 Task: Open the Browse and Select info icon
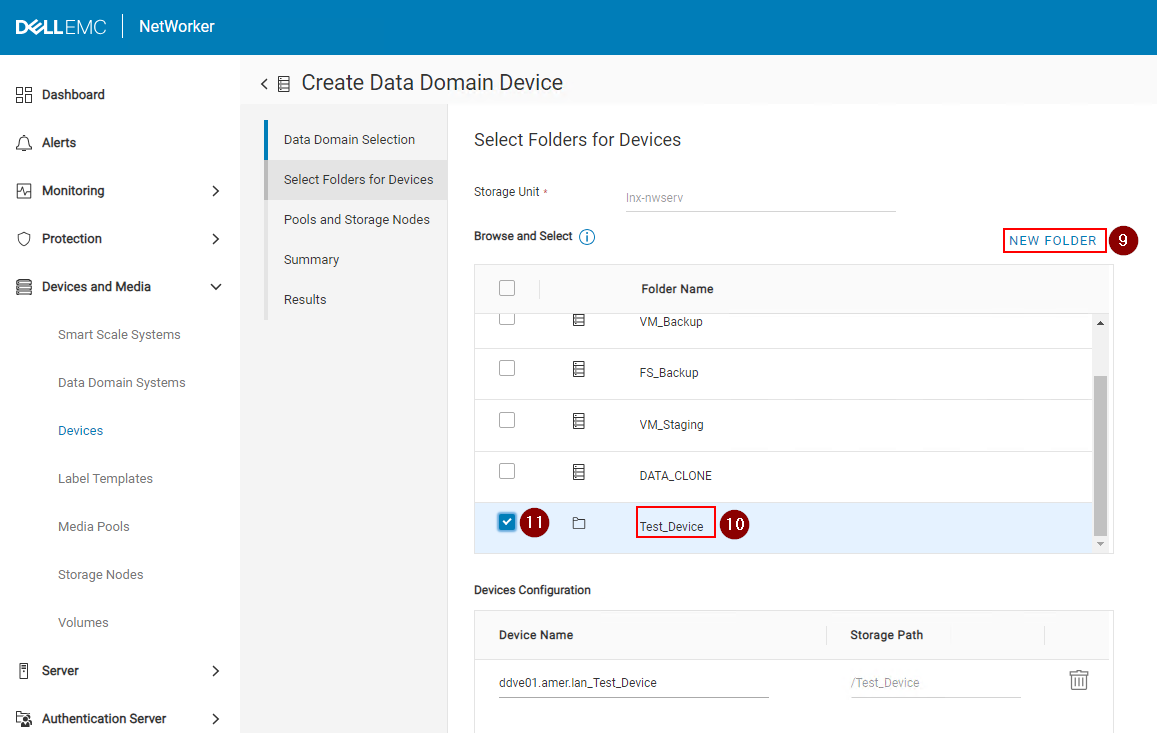point(587,237)
